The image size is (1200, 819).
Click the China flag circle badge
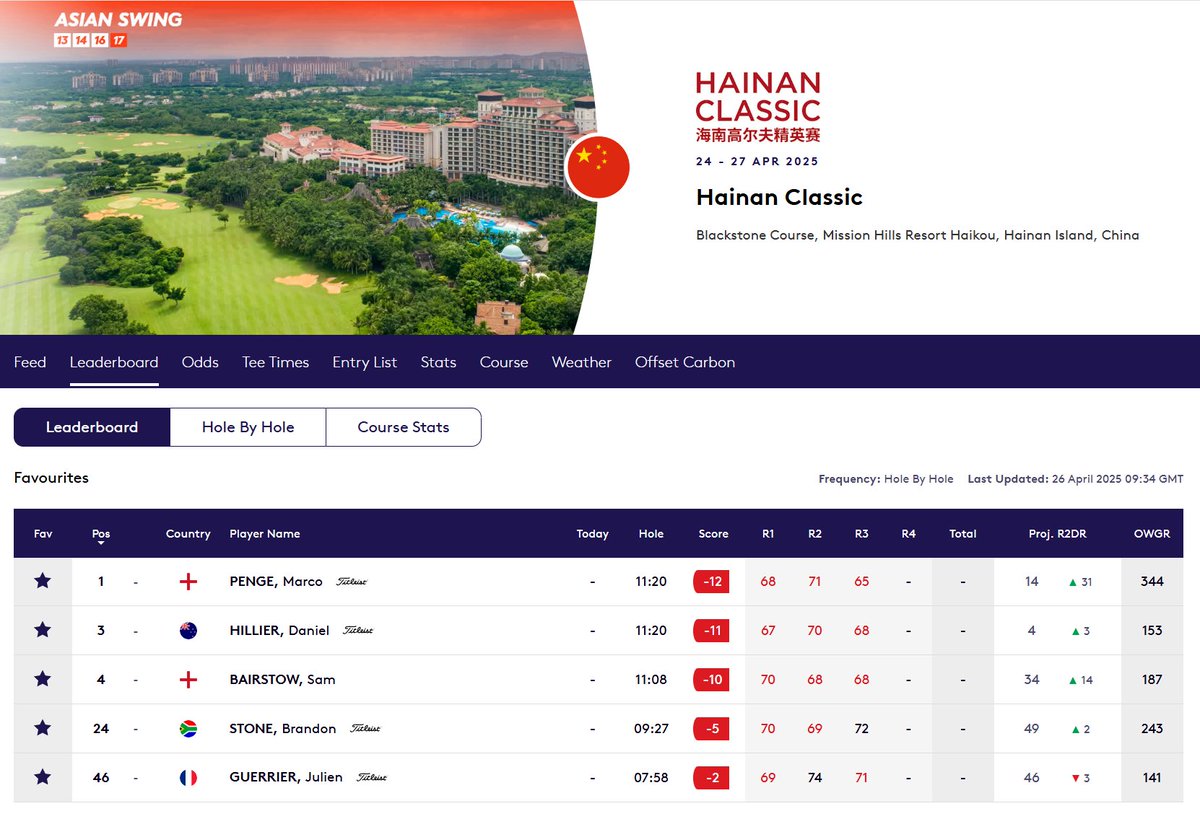pyautogui.click(x=598, y=167)
